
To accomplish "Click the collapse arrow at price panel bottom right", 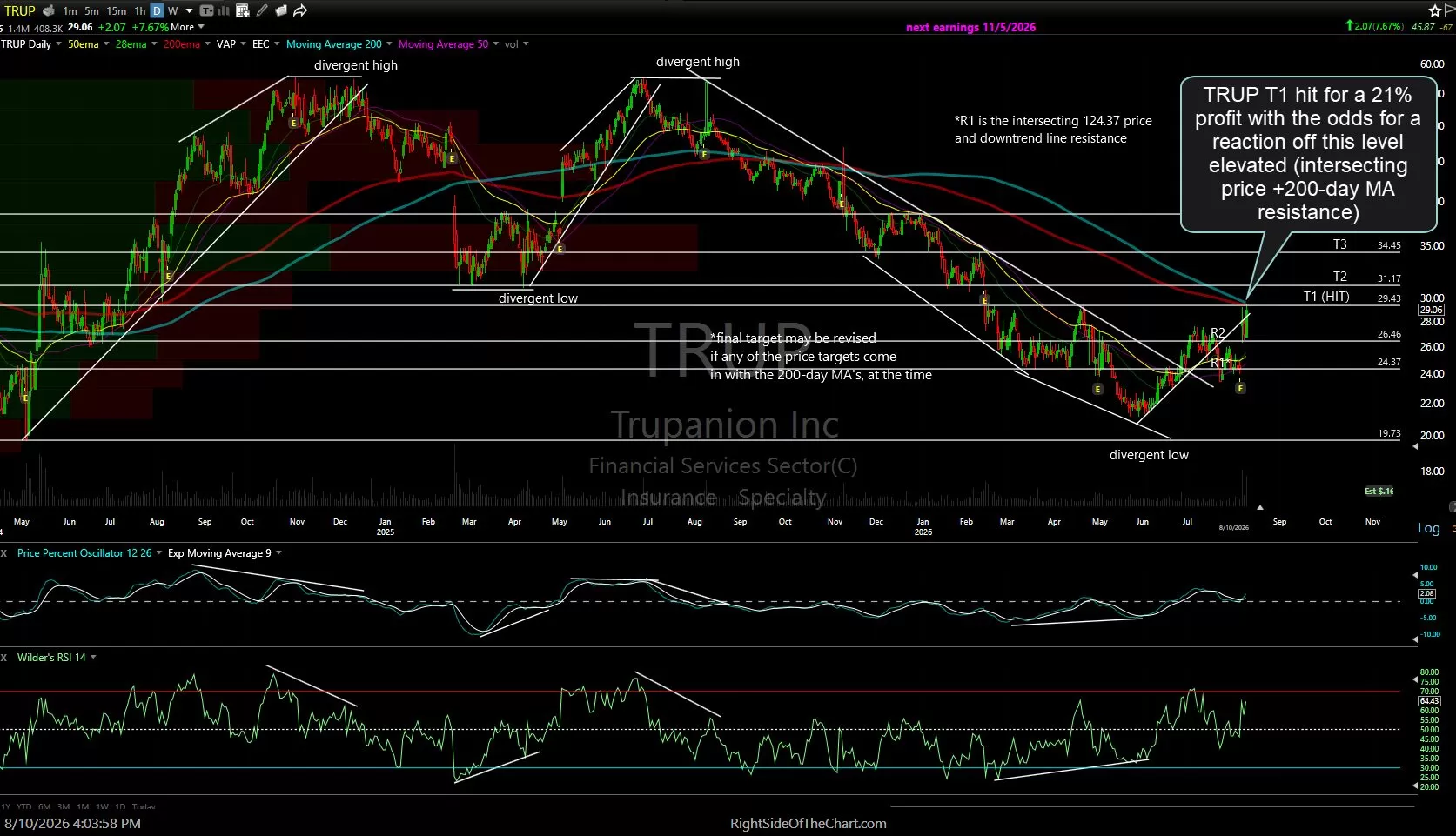I will tap(1415, 447).
